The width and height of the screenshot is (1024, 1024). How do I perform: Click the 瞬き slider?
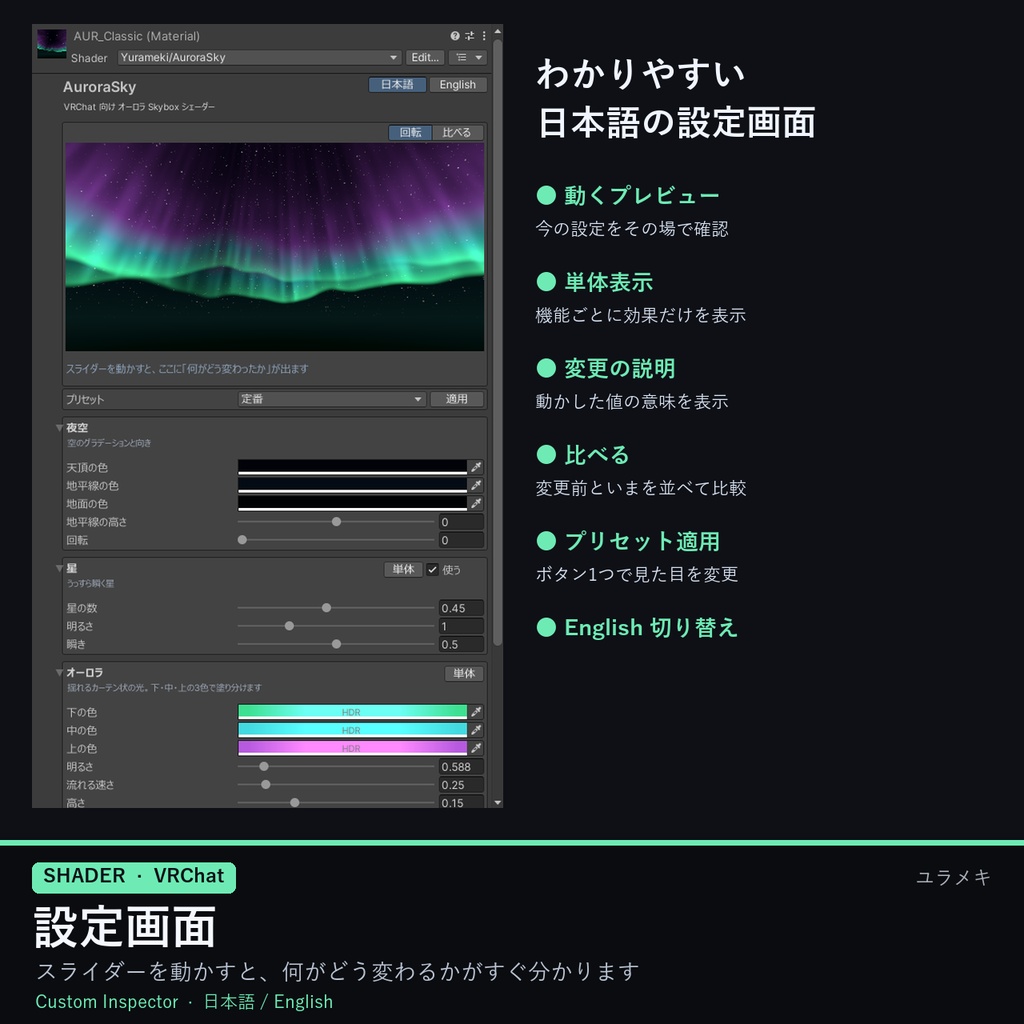336,645
